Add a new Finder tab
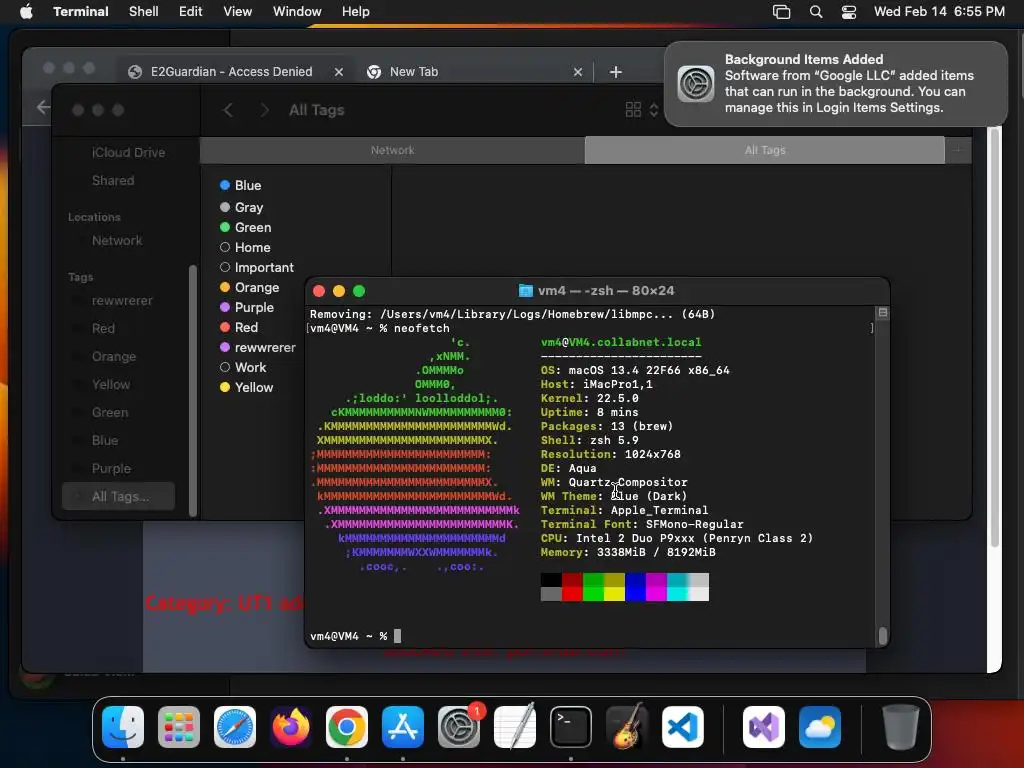Screen dimensions: 1024x768 [x=958, y=150]
